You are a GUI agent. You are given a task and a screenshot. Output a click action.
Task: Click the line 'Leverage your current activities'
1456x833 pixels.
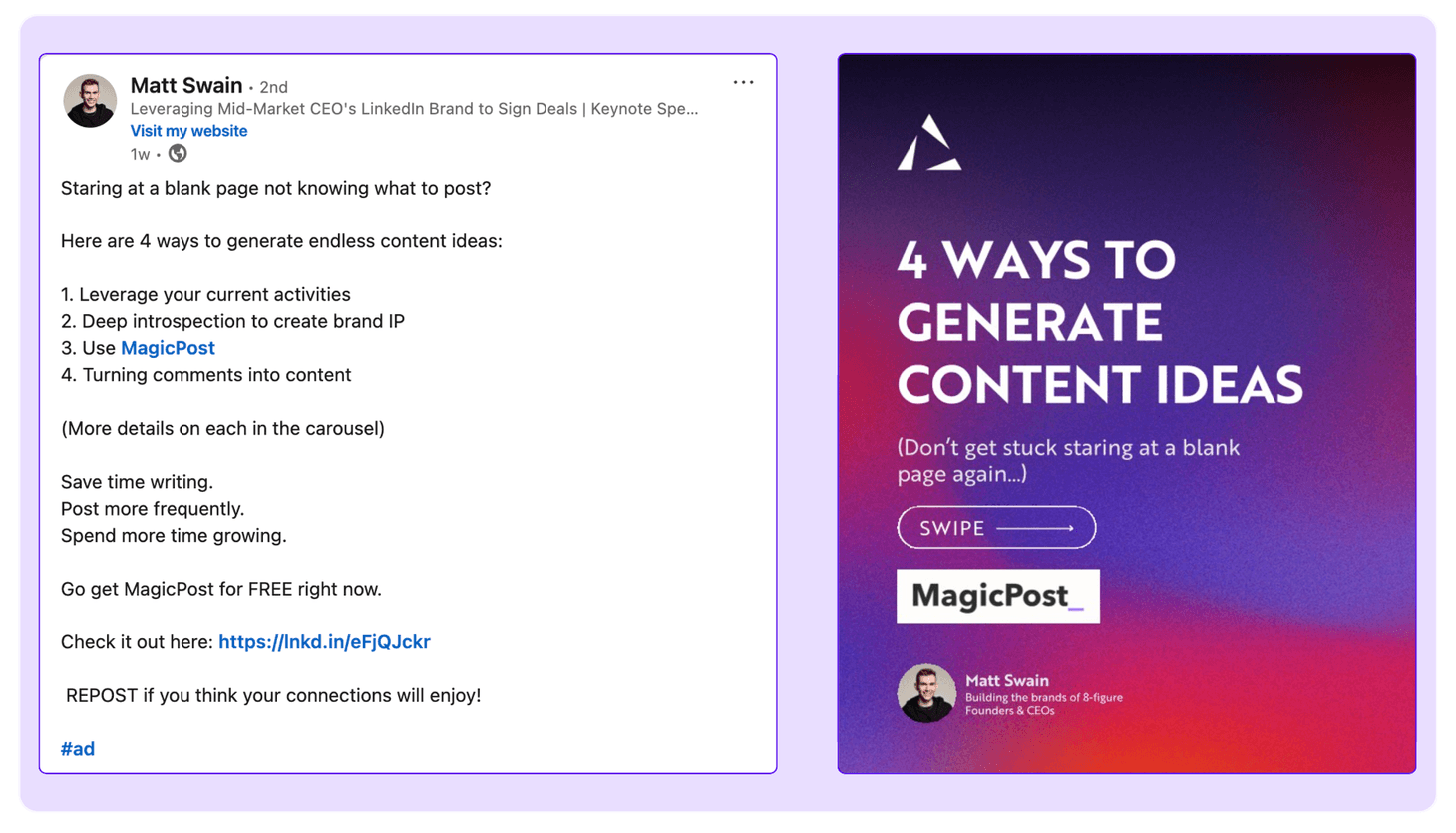[x=205, y=295]
